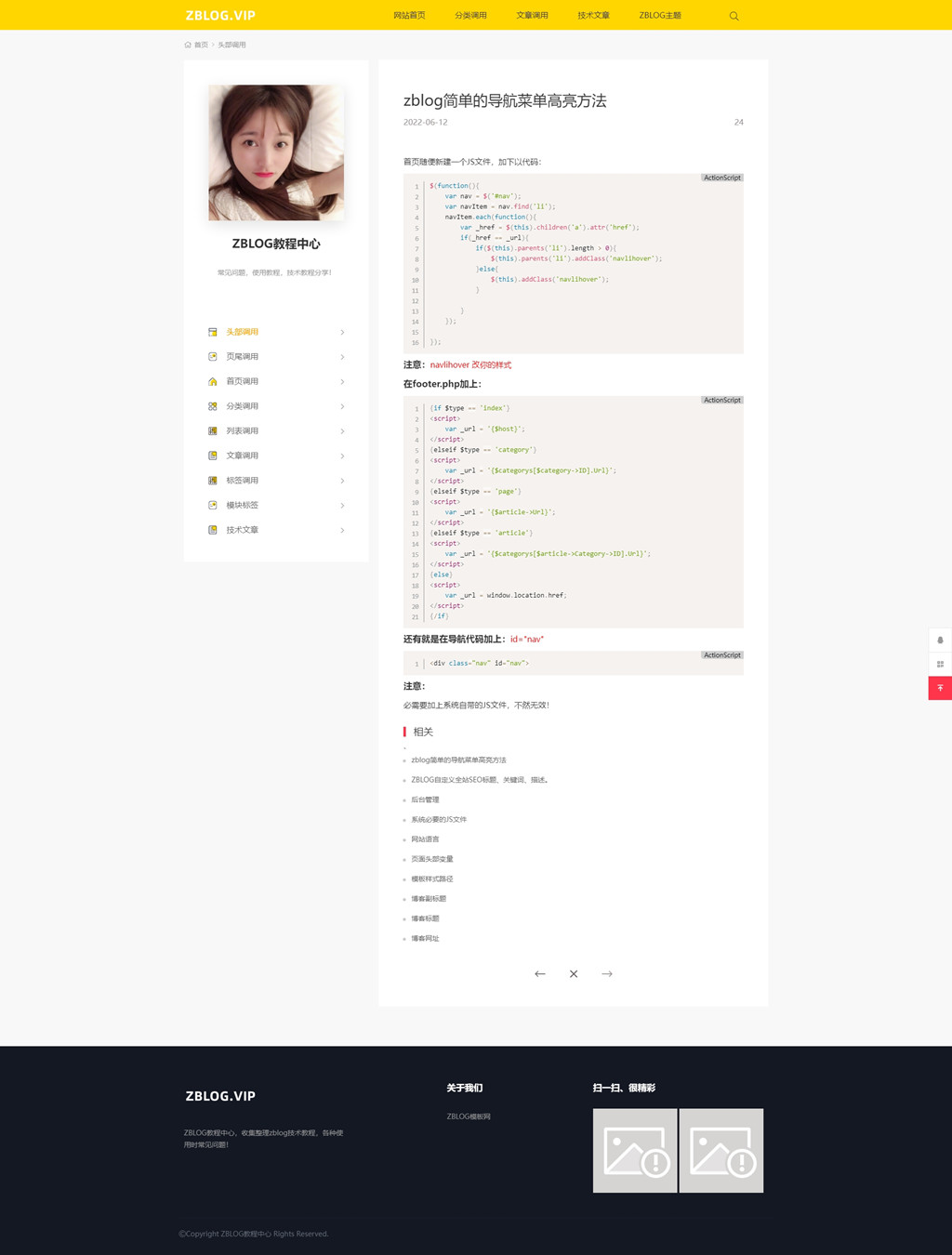The width and height of the screenshot is (952, 1255).
Task: Open related link 网站语言
Action: coord(425,839)
